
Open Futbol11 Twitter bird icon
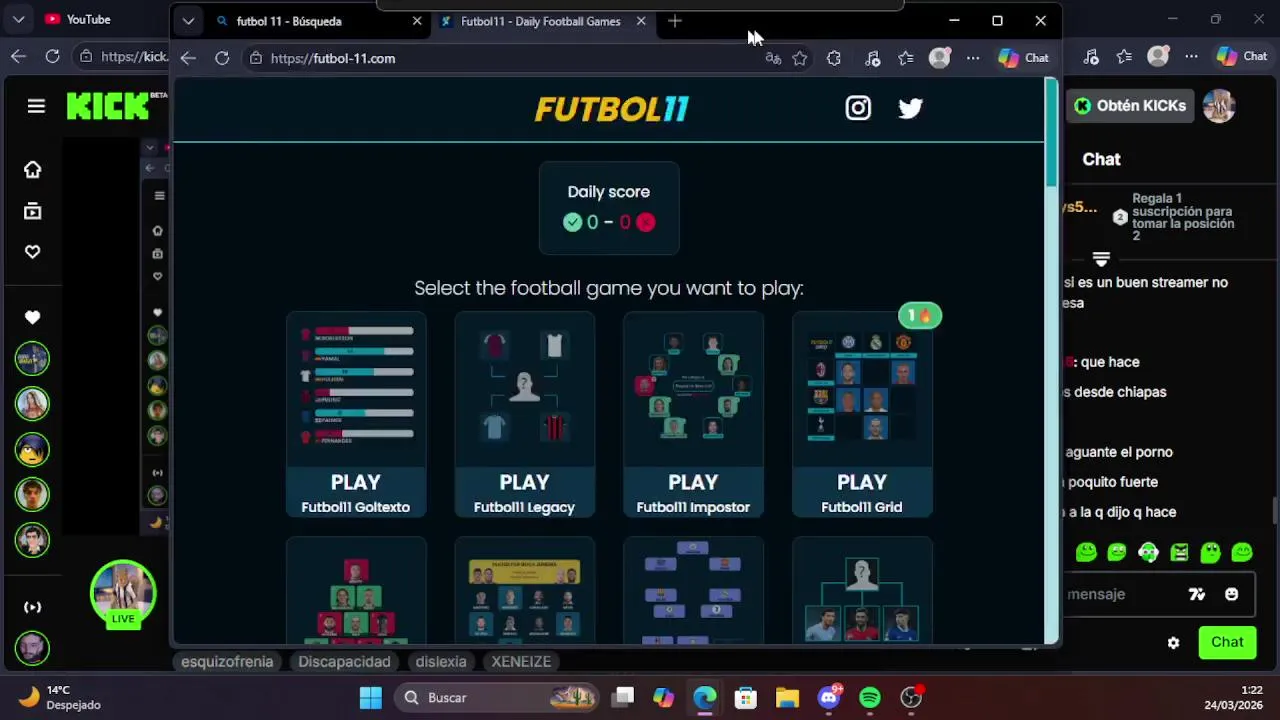pyautogui.click(x=910, y=108)
